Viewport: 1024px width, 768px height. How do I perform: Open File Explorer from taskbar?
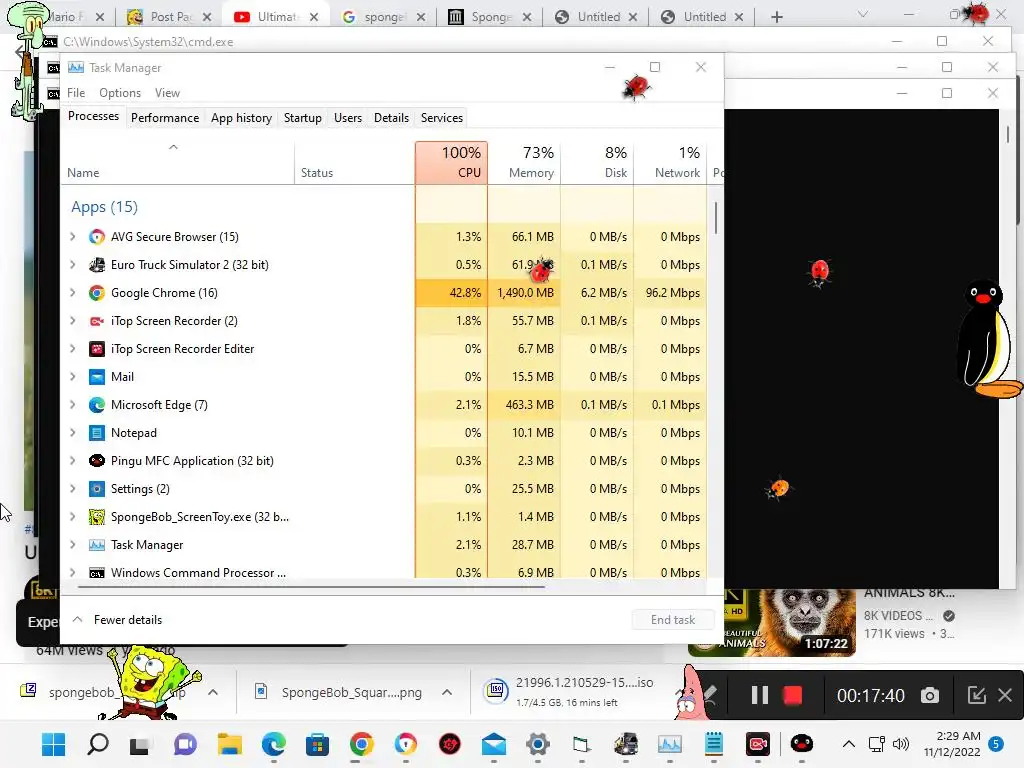click(x=230, y=744)
